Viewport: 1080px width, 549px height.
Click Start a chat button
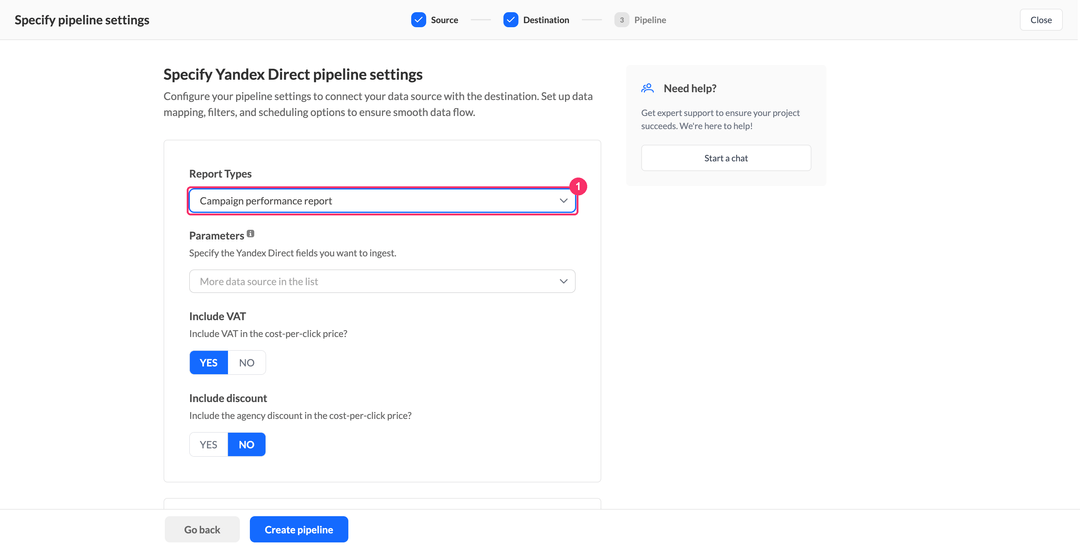[726, 158]
